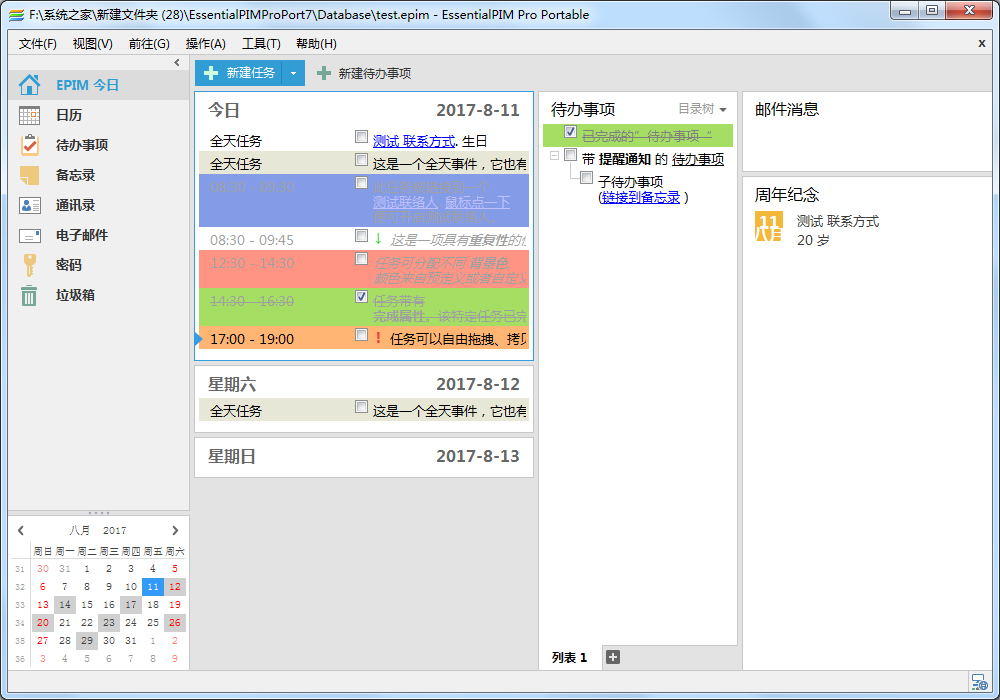The height and width of the screenshot is (700, 1000).
Task: Tick checkbox of 带 提醒通知 的 待办事项
Action: tap(571, 155)
